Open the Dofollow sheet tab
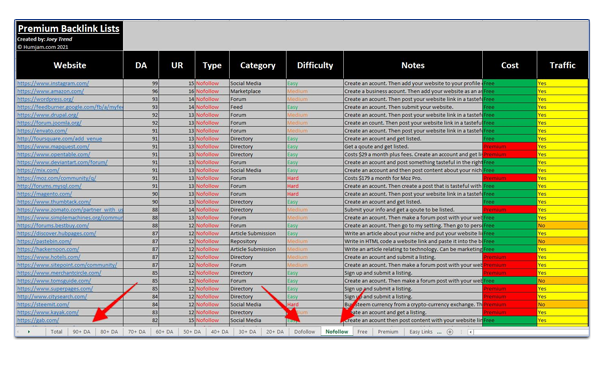 304,332
